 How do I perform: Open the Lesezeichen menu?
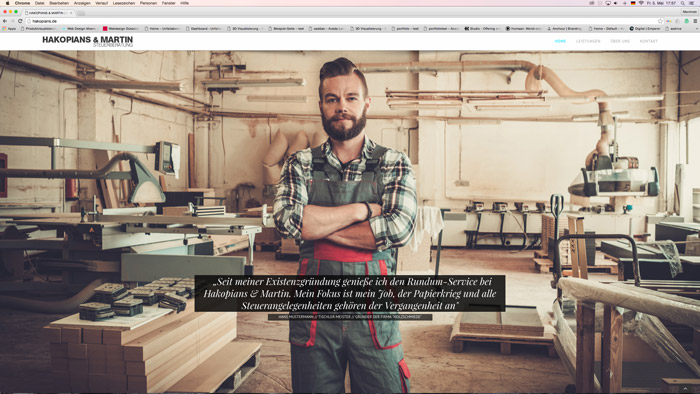[124, 3]
